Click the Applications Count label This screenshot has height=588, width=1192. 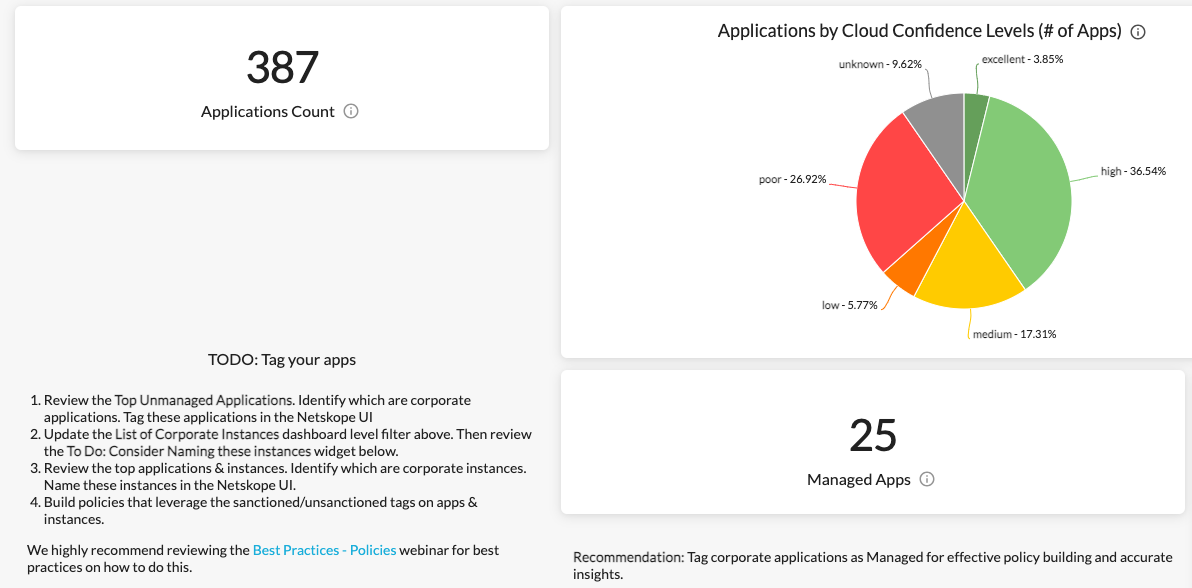coord(268,112)
